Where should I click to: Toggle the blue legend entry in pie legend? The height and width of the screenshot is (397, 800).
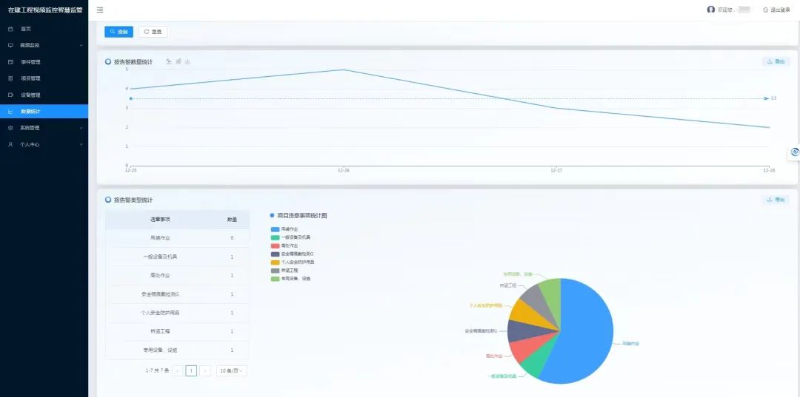(x=275, y=230)
